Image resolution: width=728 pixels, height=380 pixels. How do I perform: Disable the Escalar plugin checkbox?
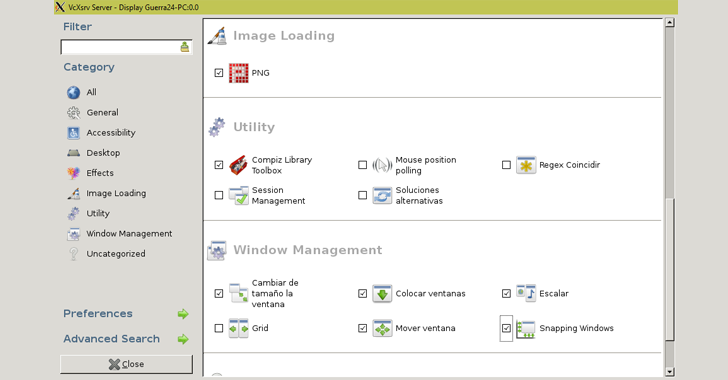(x=507, y=294)
